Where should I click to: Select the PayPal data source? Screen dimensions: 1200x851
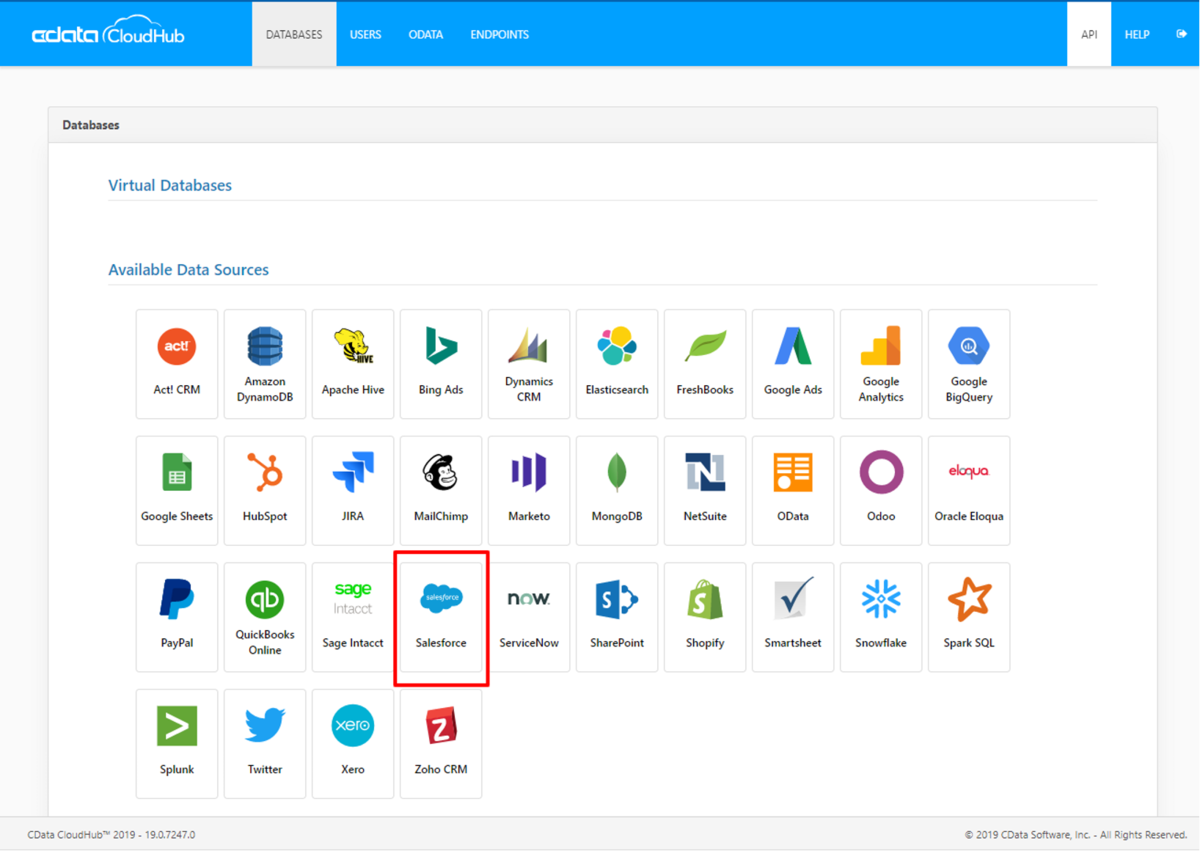point(177,617)
